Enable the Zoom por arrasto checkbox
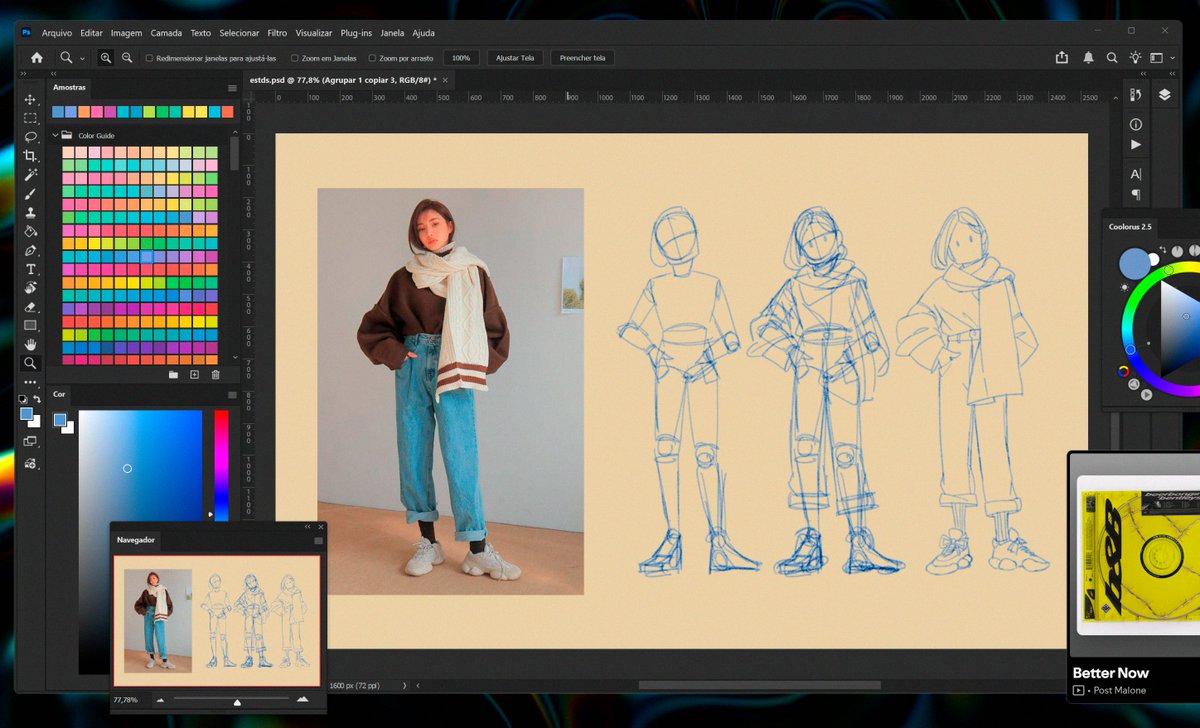The image size is (1200, 728). click(372, 58)
